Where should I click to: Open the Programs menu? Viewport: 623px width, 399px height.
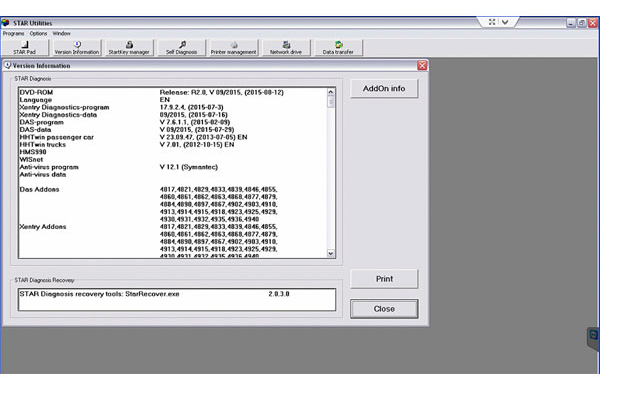point(14,33)
